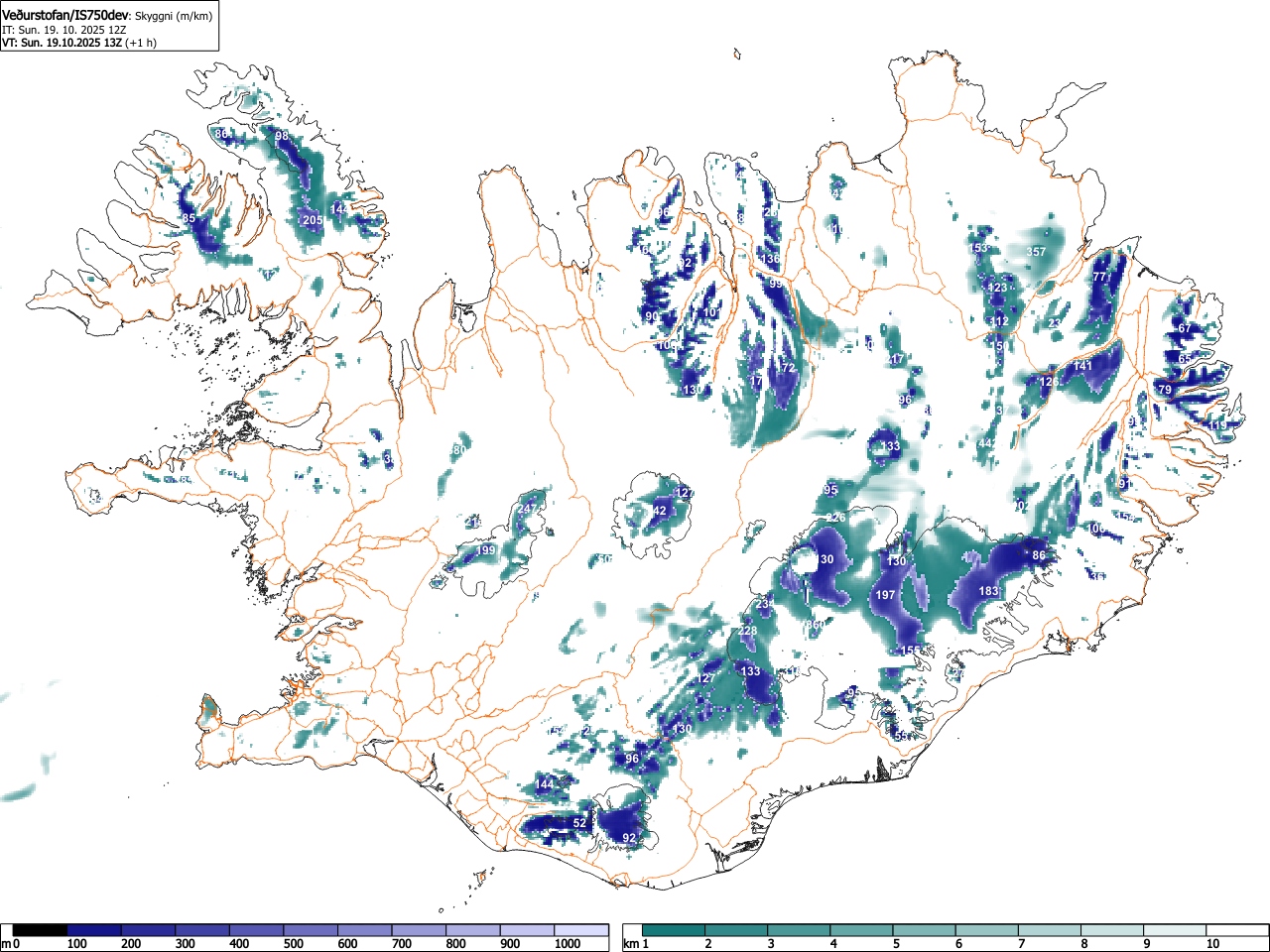Click the '52' value near the south coast
The width and height of the screenshot is (1270, 952).
(579, 824)
